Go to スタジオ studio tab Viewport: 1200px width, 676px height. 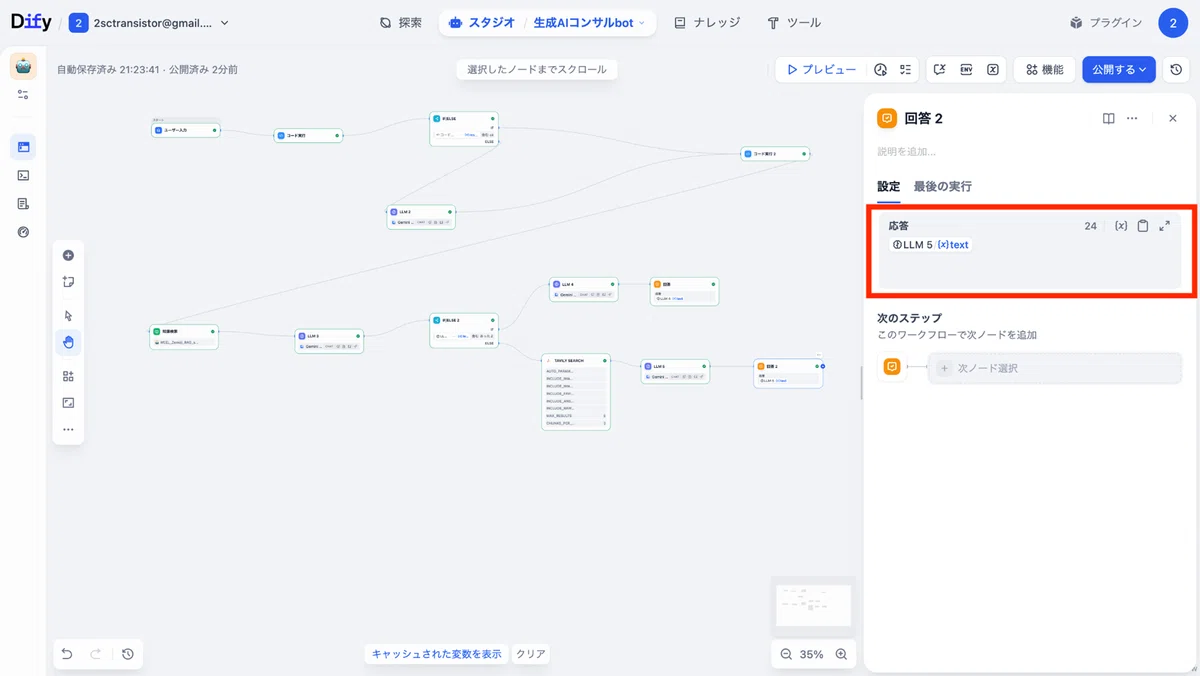coord(482,22)
